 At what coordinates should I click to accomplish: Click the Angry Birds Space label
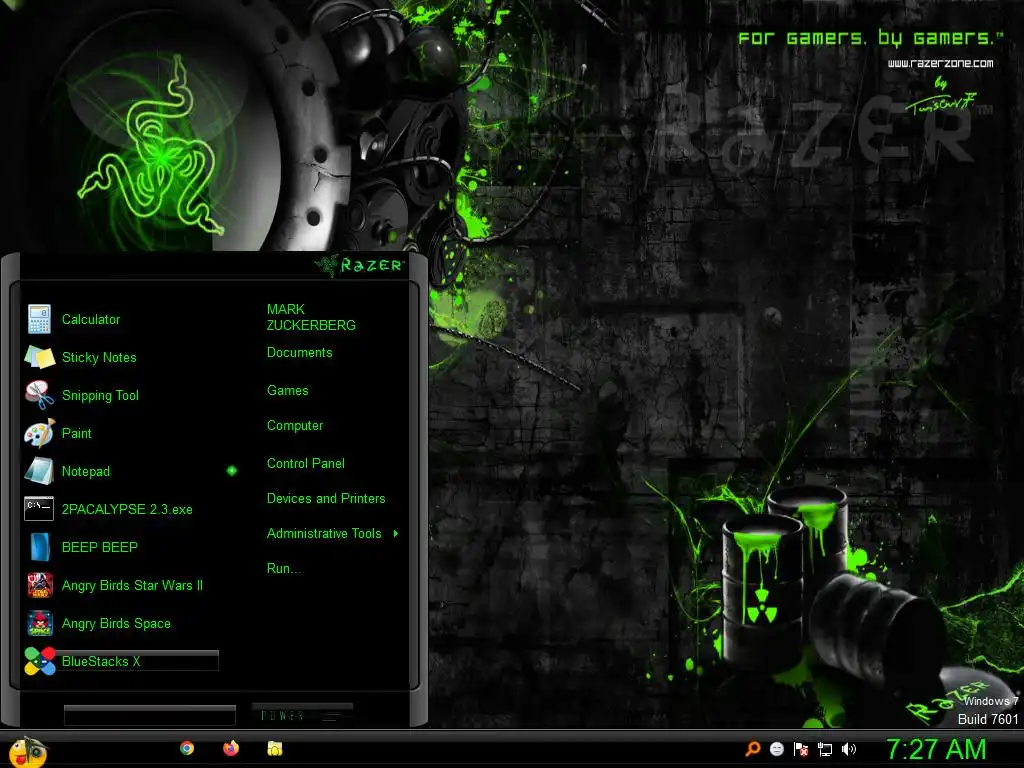click(x=116, y=624)
